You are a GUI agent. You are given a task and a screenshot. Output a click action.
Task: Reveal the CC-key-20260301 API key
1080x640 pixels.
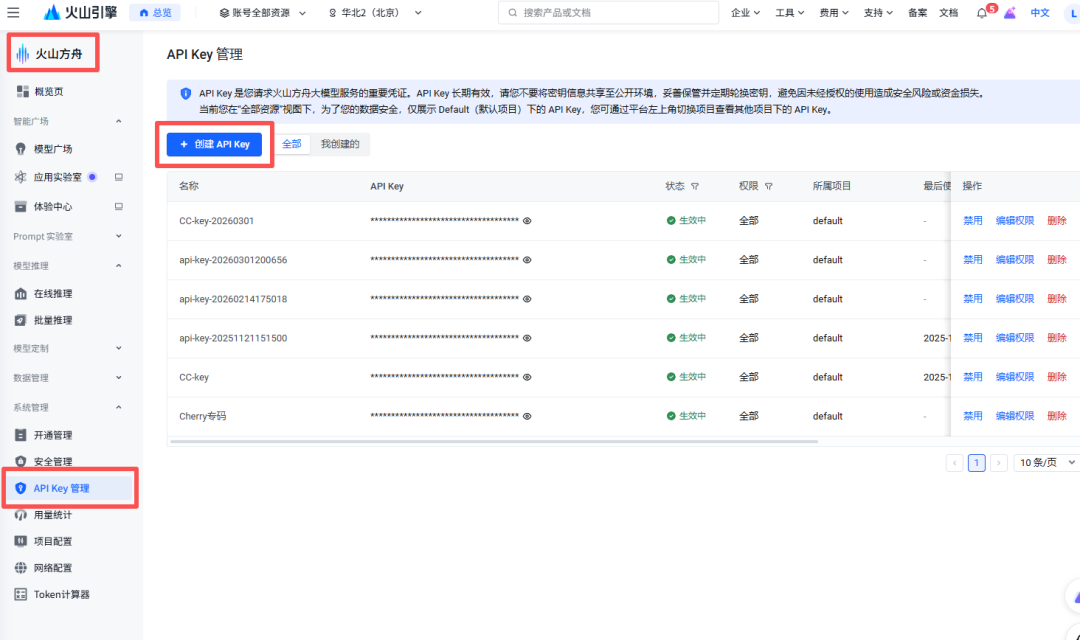point(527,221)
